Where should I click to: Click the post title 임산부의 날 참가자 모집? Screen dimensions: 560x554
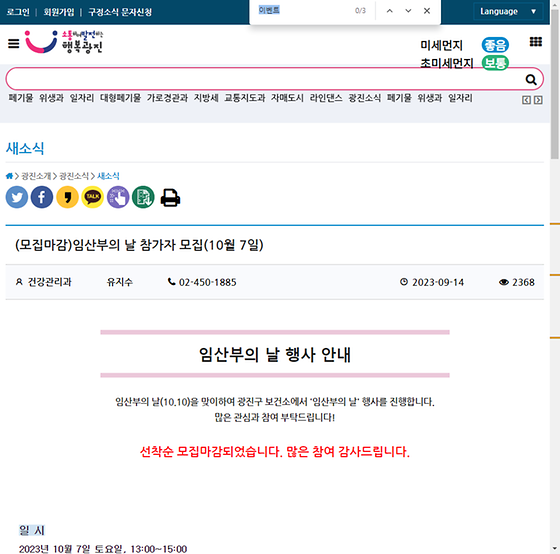(139, 245)
